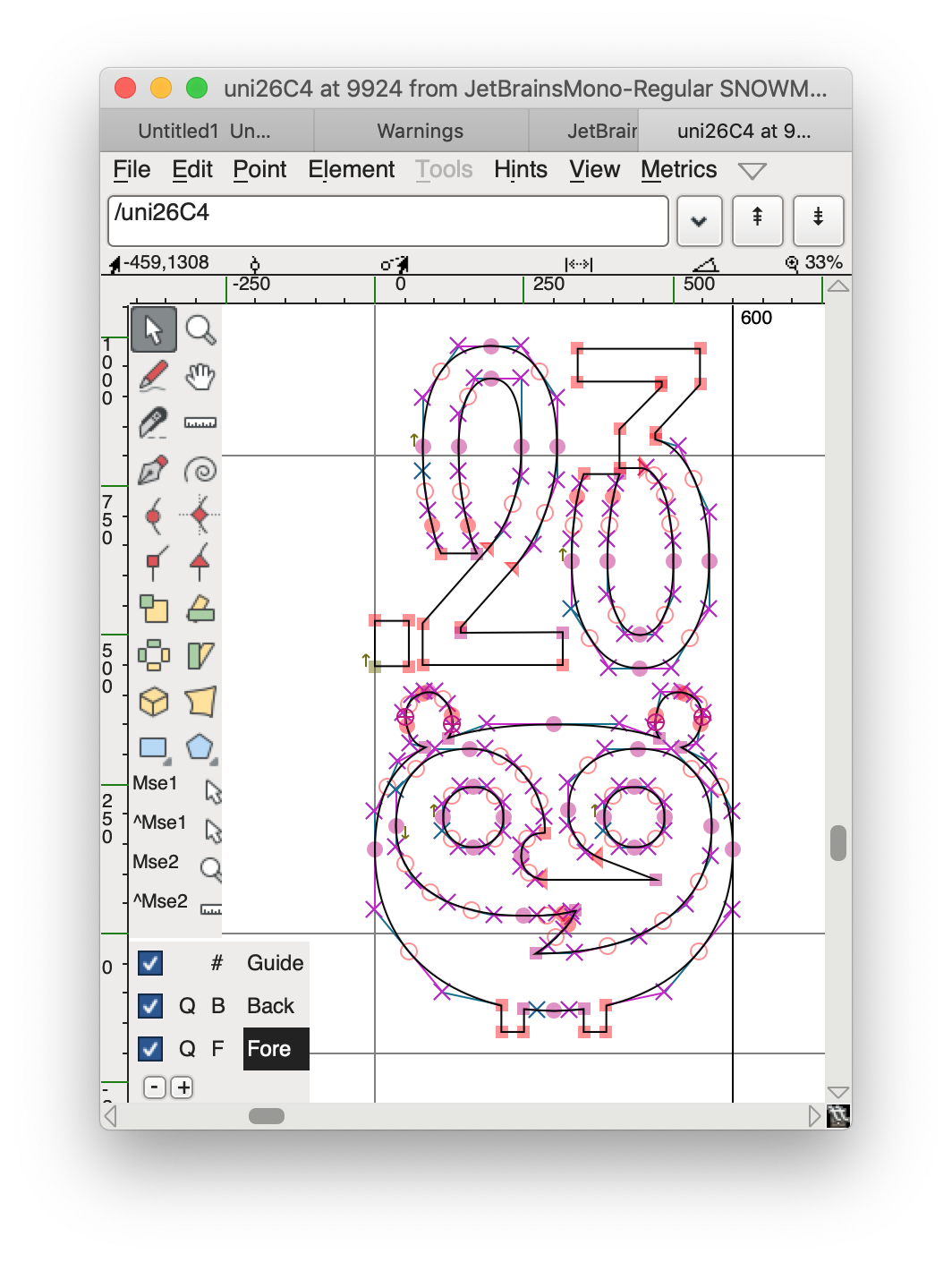Open the View menu
This screenshot has width=952, height=1262.
tap(594, 170)
